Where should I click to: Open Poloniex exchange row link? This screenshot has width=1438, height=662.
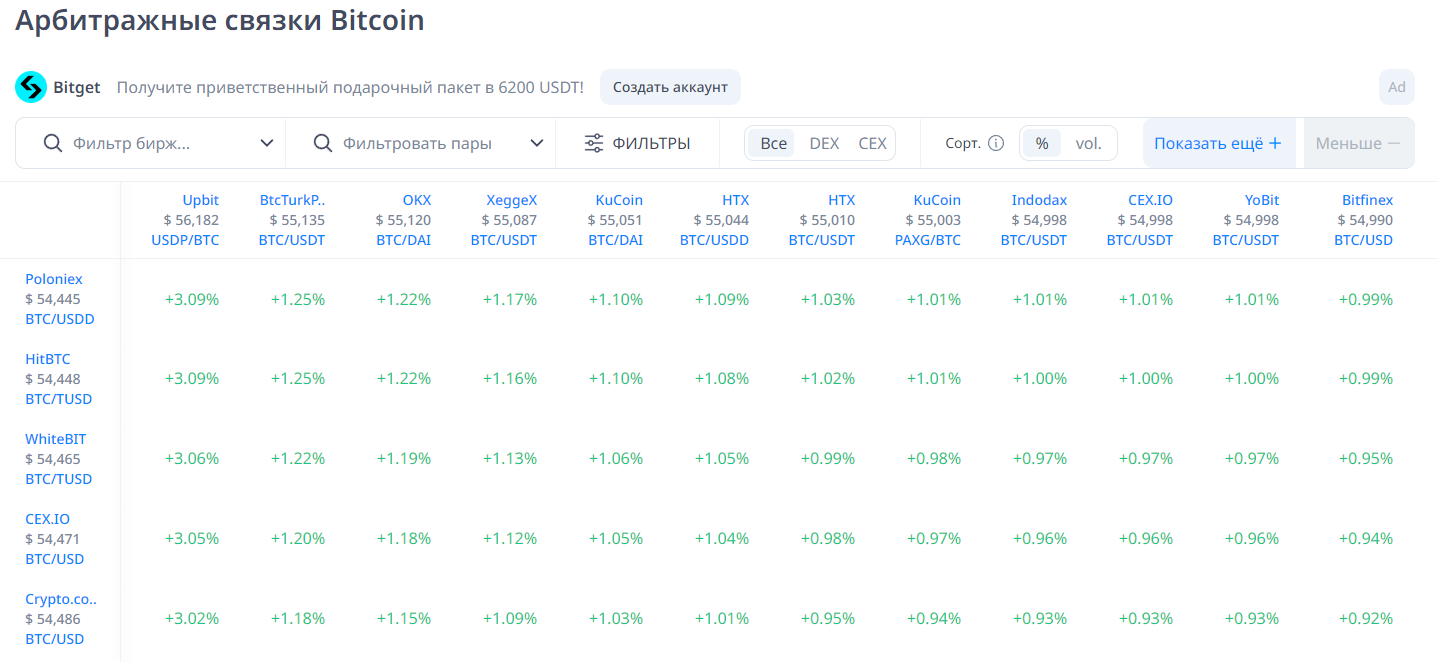[x=54, y=279]
